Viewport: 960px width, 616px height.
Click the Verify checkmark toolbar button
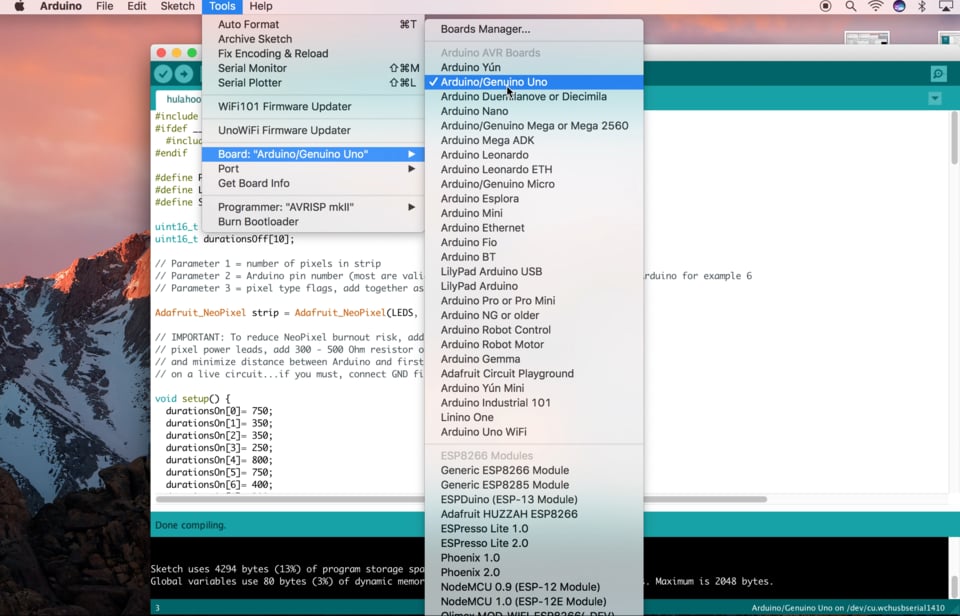tap(163, 74)
